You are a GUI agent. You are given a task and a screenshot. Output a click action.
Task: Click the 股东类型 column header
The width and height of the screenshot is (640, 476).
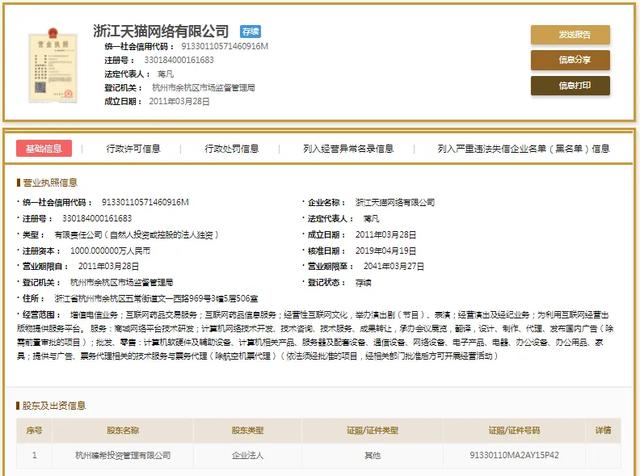tap(248, 430)
